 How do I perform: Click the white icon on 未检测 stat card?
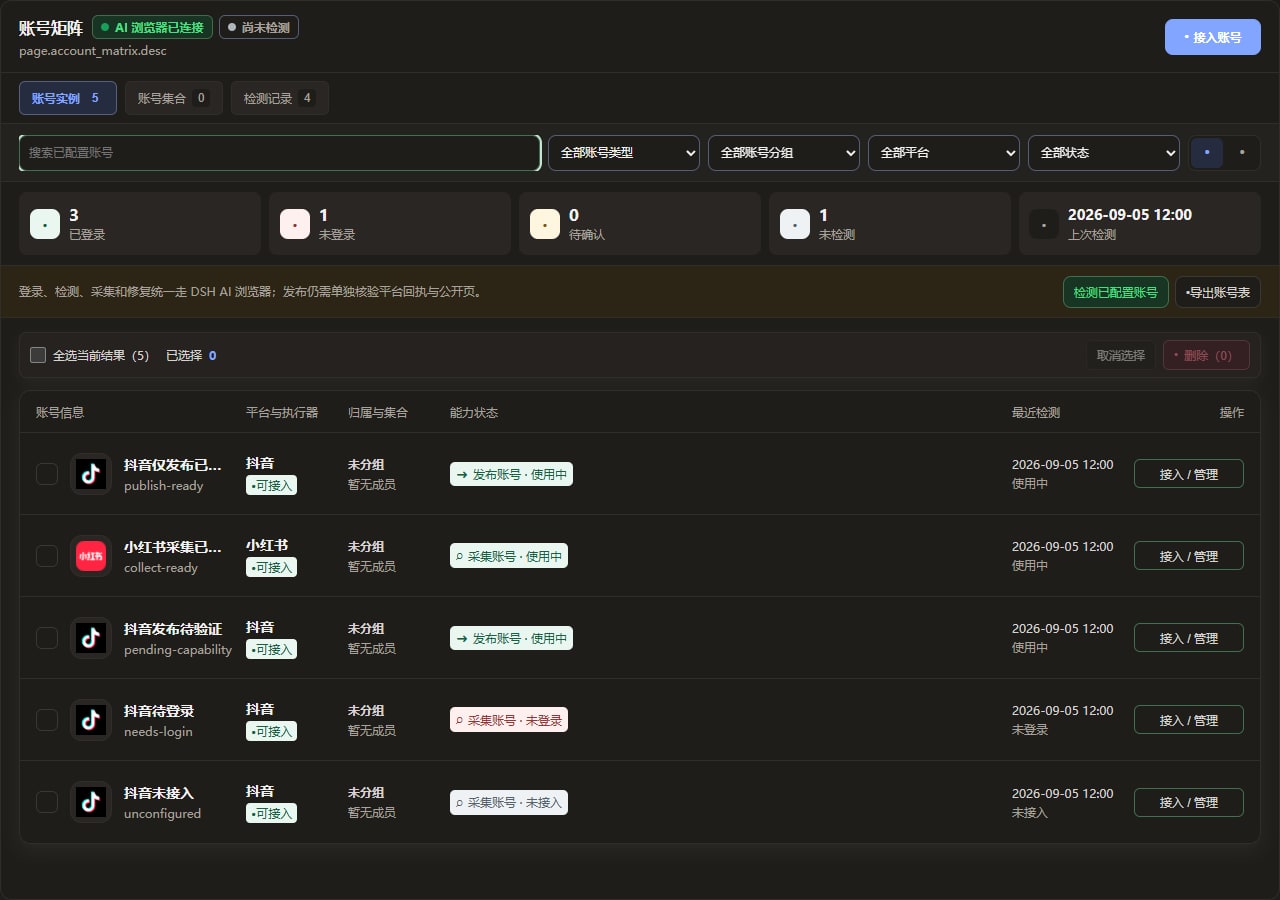(x=795, y=224)
